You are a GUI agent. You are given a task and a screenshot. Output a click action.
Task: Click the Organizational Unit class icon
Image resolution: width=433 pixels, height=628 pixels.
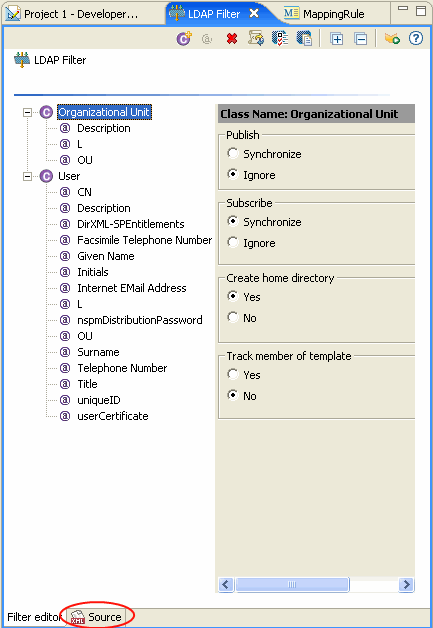coord(46,112)
